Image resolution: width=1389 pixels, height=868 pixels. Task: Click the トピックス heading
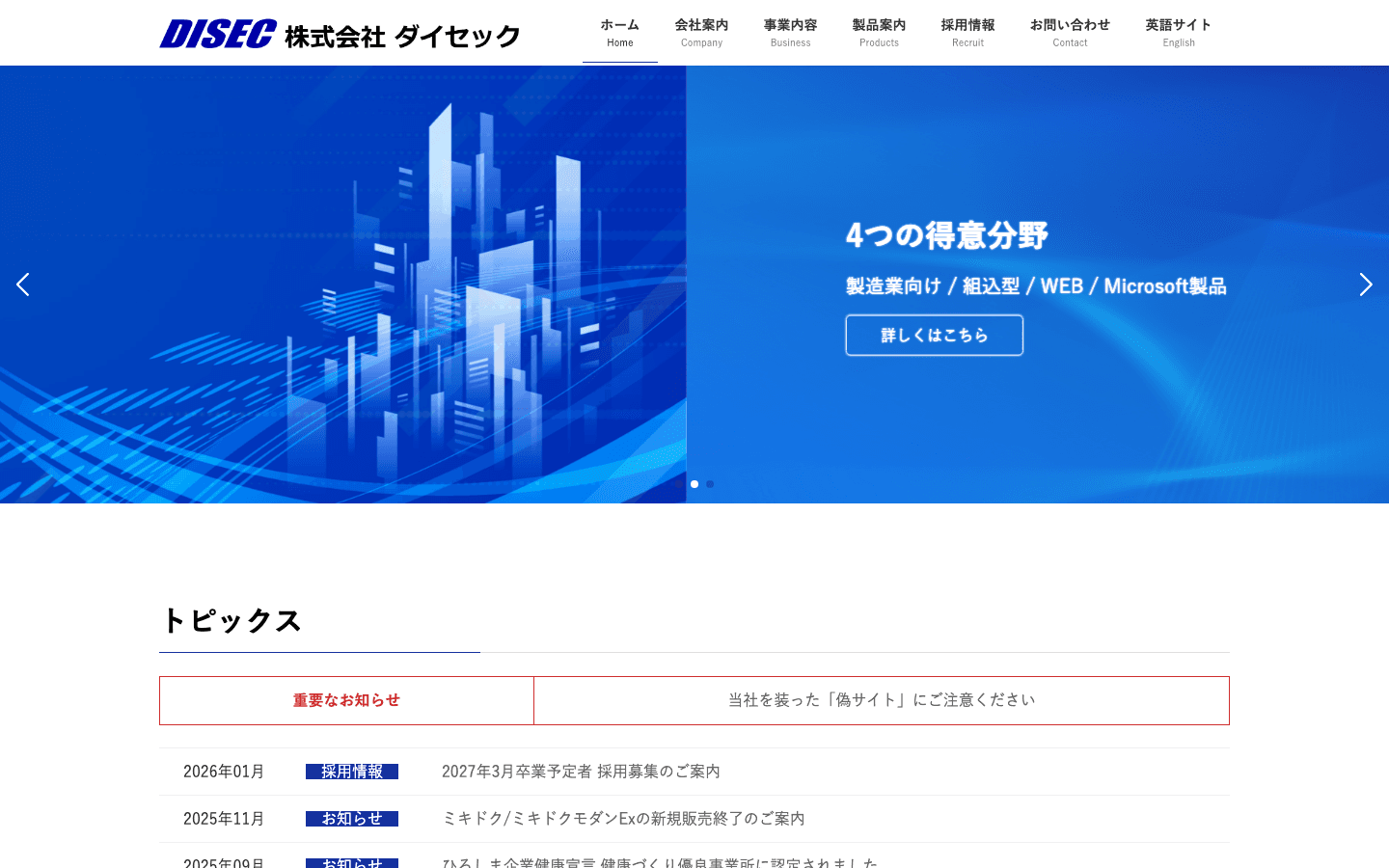click(x=231, y=620)
